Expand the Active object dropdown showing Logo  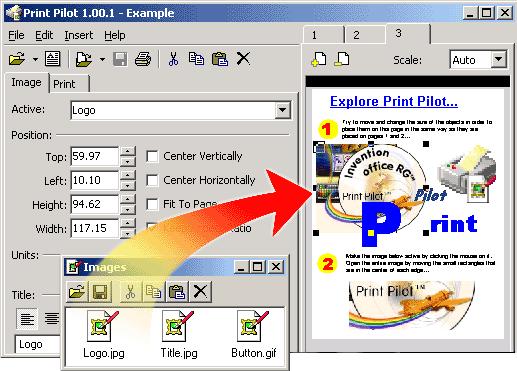tap(282, 110)
